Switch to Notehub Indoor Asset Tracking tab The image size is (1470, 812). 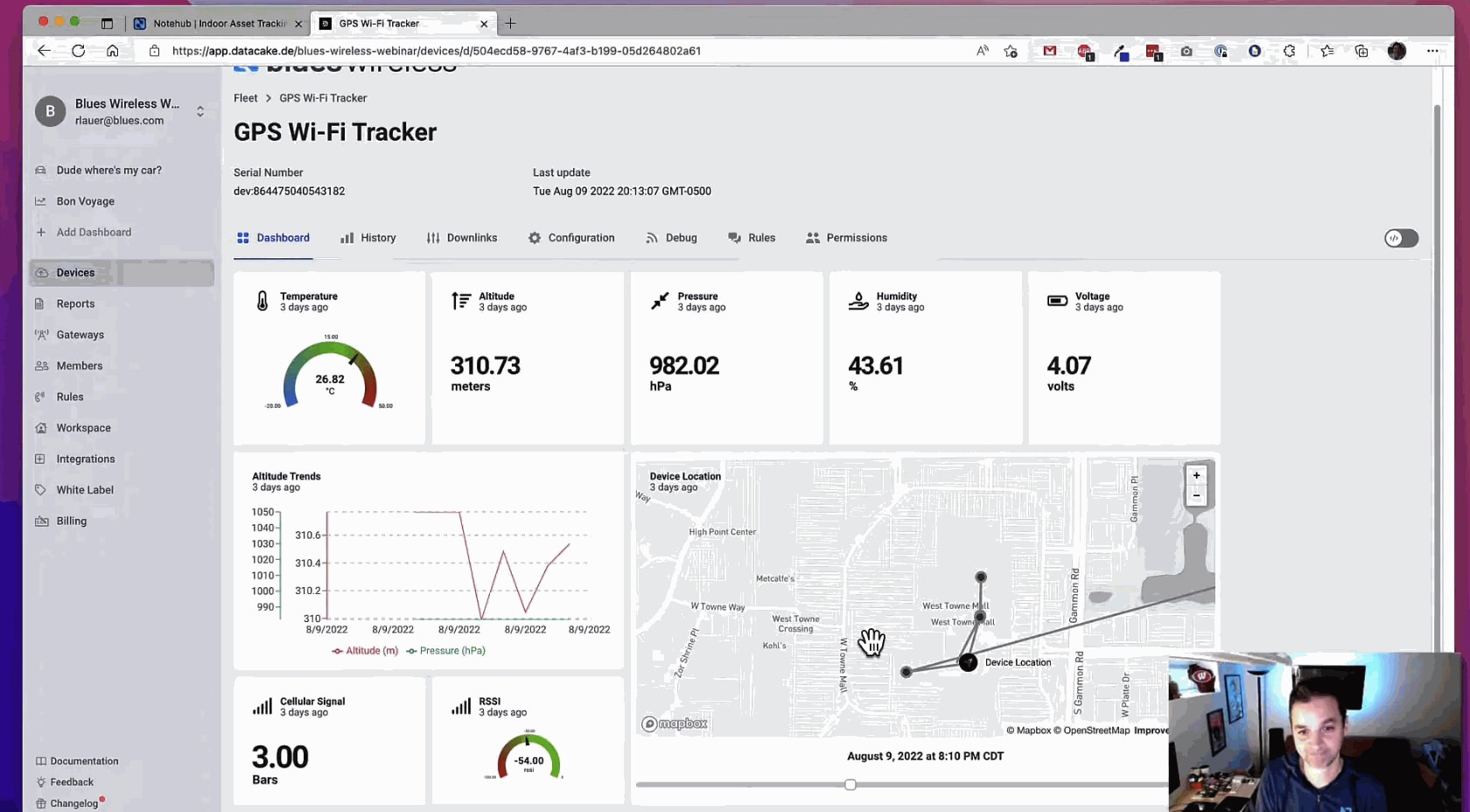tap(219, 24)
